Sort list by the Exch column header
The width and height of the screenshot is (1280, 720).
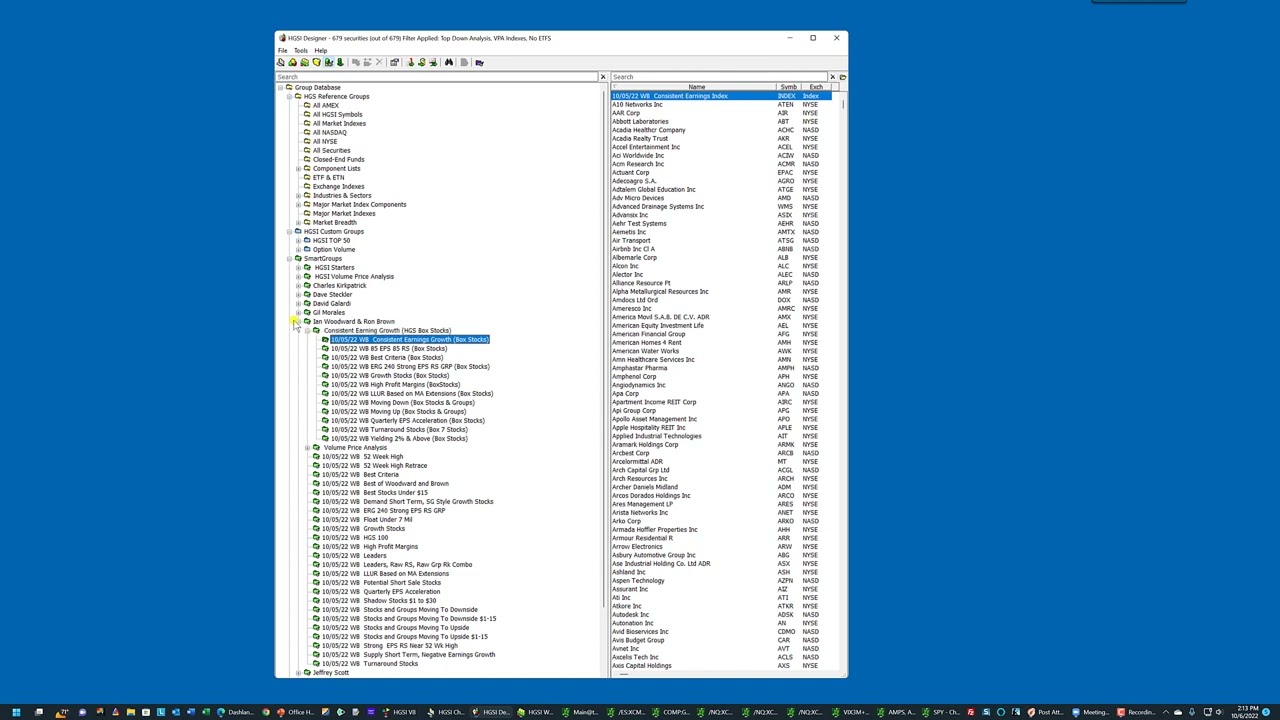tap(816, 87)
